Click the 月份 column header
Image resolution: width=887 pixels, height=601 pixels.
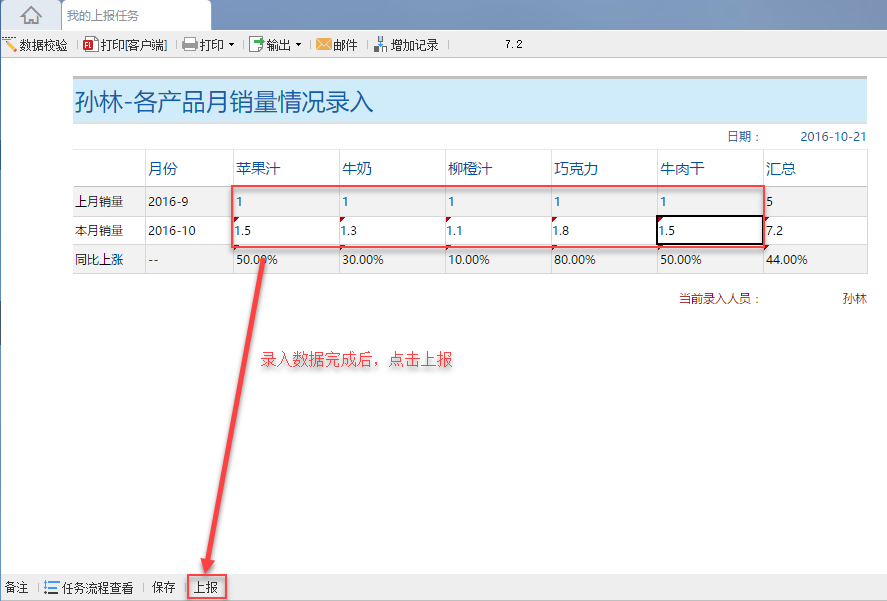pos(189,168)
